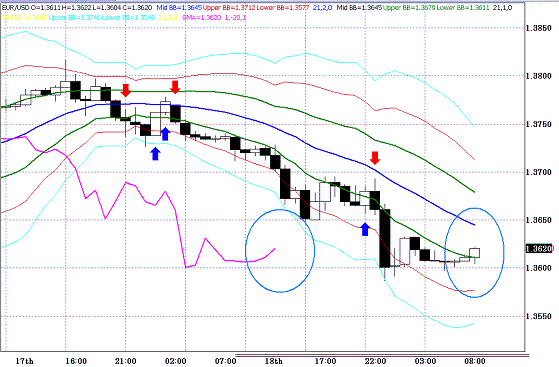
Task: Click the 07:00 time axis label
Action: click(225, 361)
